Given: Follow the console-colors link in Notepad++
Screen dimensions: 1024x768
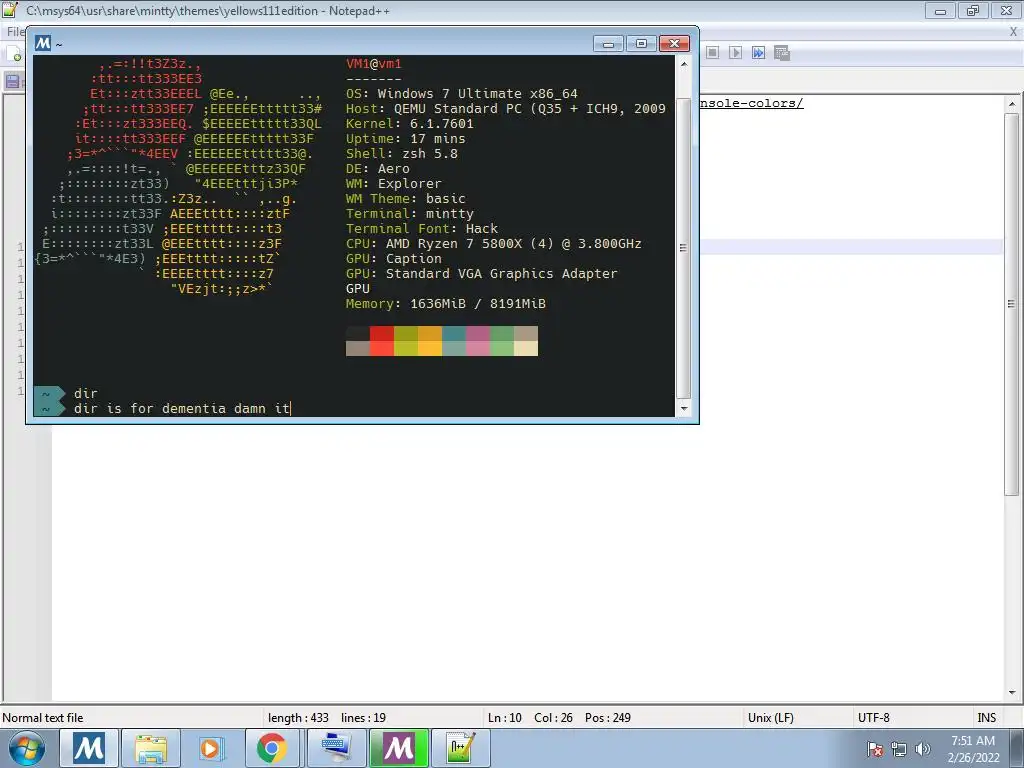Looking at the screenshot, I should 751,103.
